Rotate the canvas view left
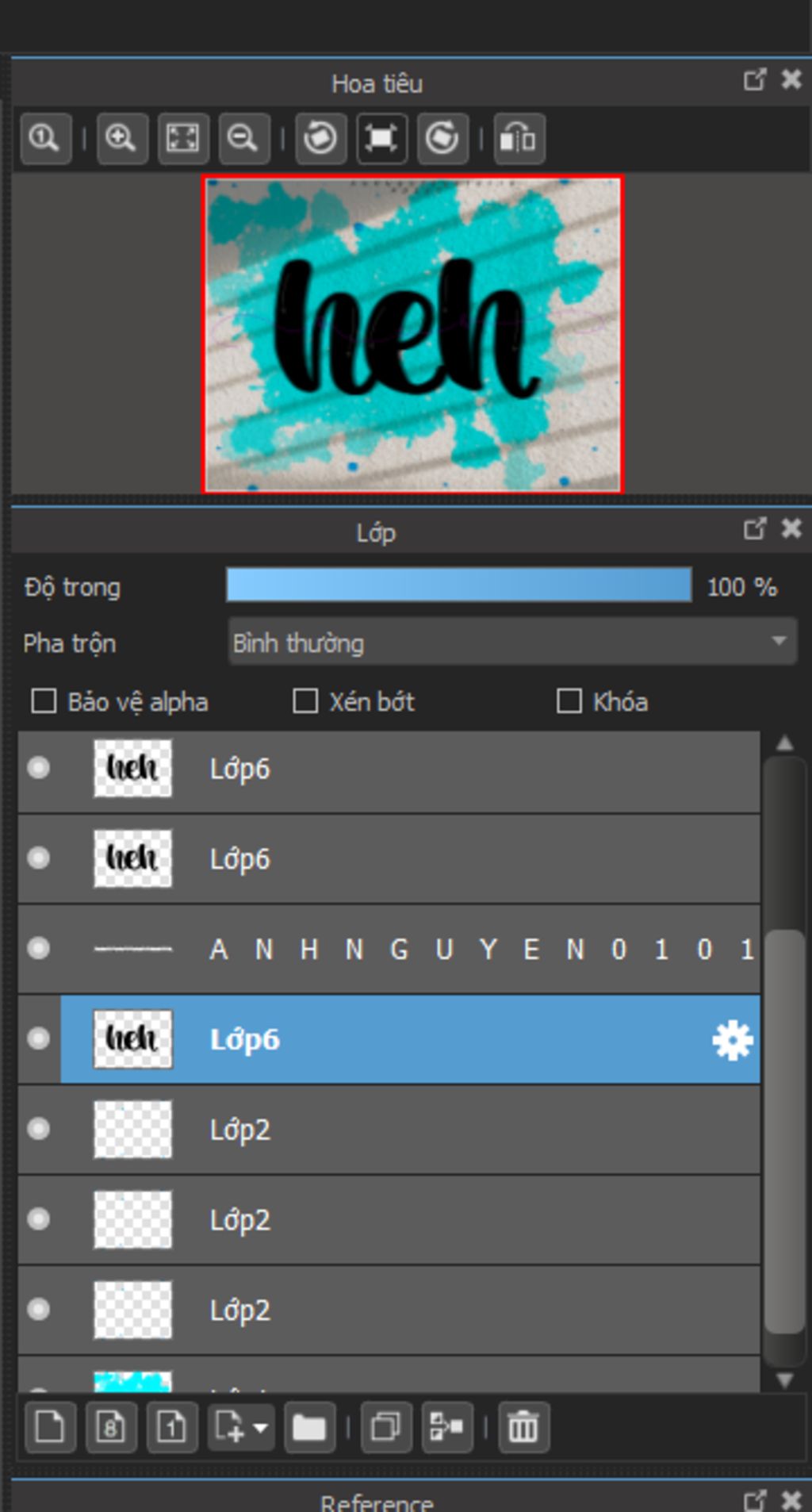This screenshot has width=812, height=1512. click(320, 139)
